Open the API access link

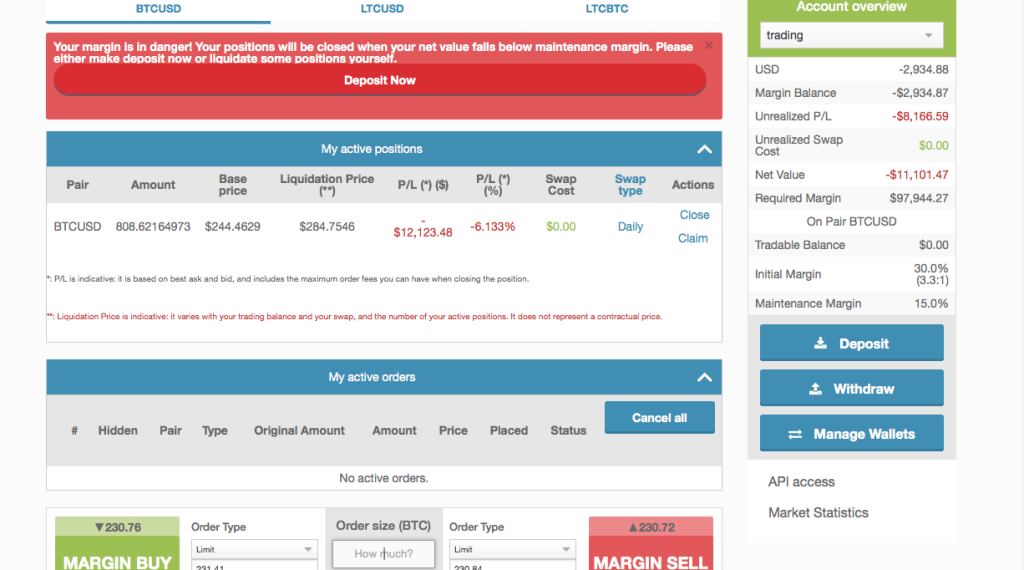[x=801, y=482]
